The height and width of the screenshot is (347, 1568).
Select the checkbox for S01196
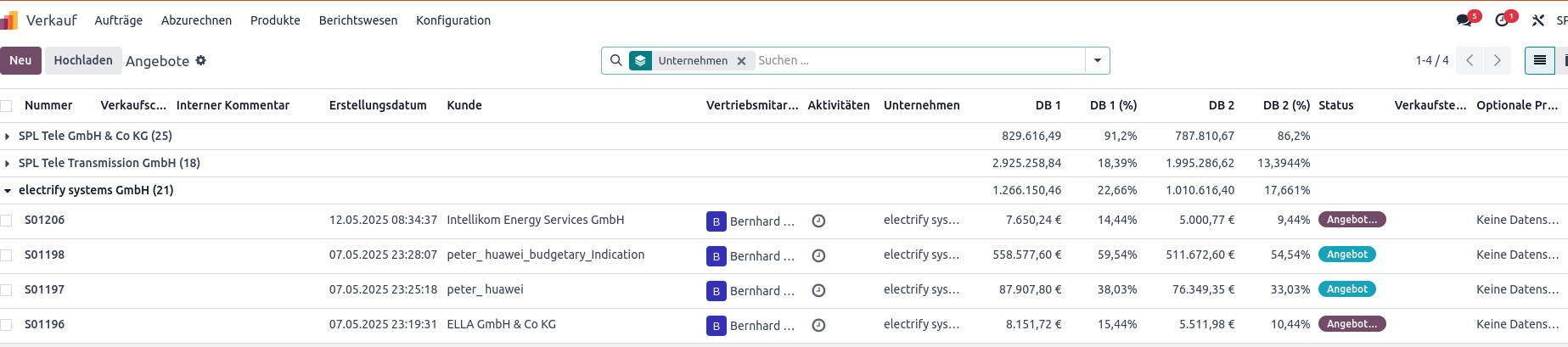[x=6, y=325]
